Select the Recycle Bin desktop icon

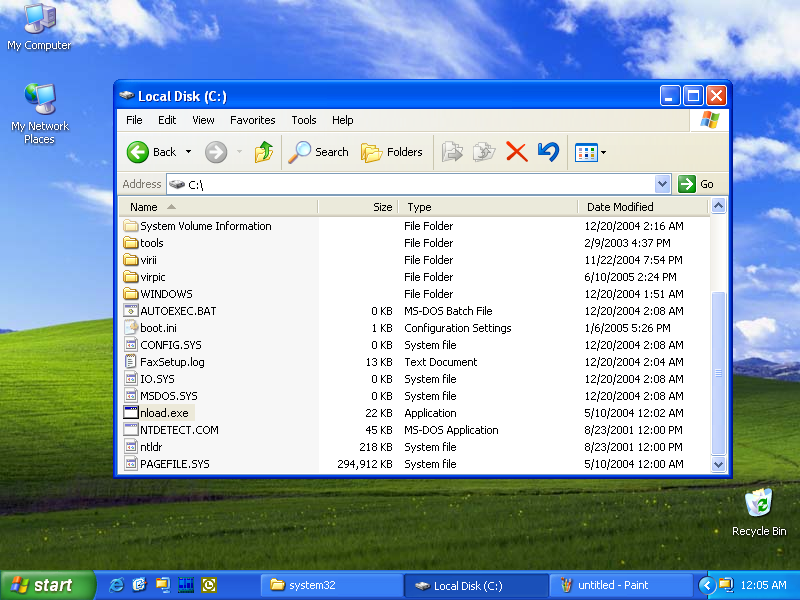tap(759, 512)
